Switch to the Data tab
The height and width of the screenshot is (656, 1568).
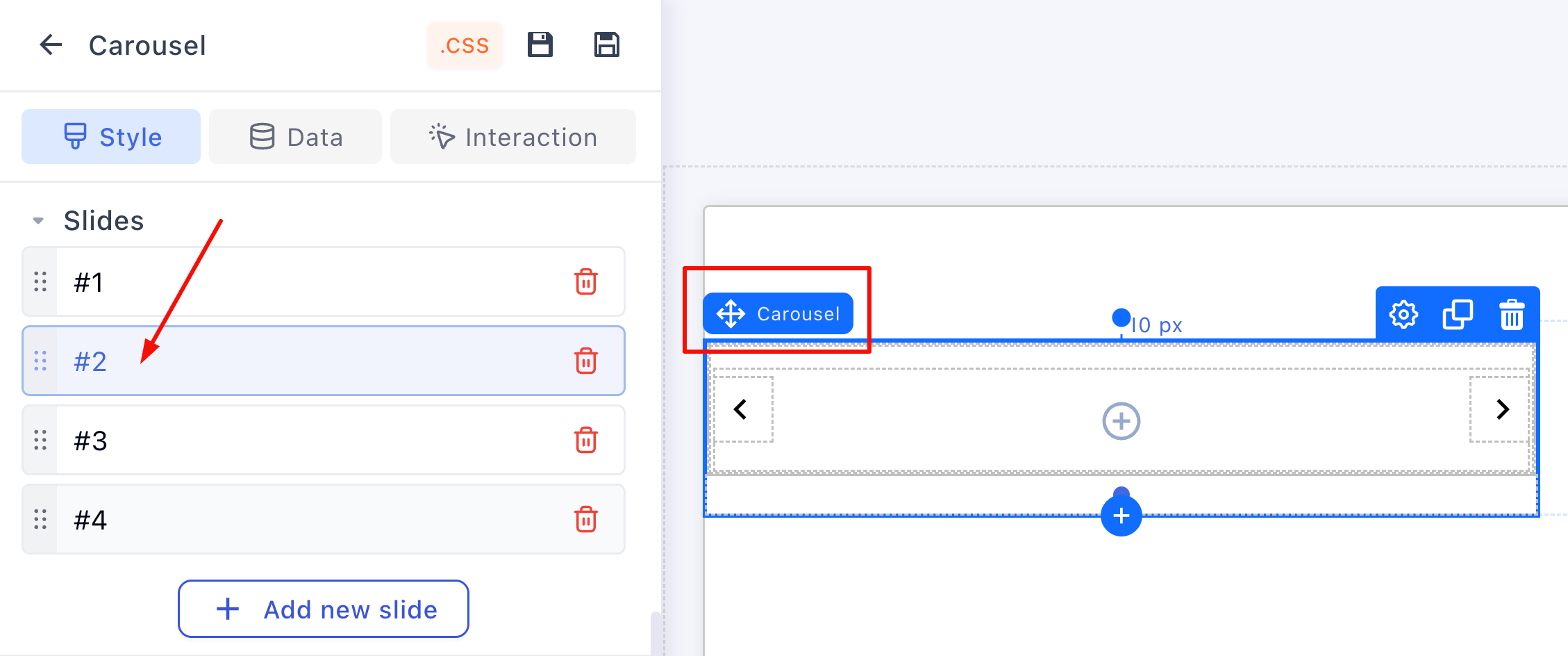point(295,137)
